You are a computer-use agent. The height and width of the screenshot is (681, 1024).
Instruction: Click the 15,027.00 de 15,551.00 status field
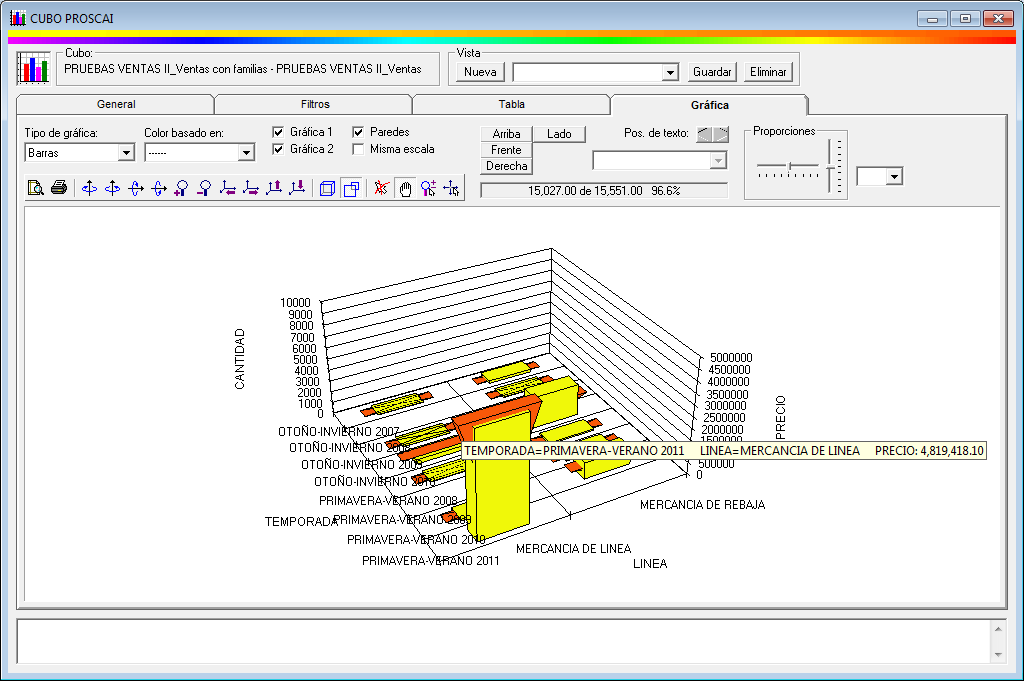click(604, 191)
